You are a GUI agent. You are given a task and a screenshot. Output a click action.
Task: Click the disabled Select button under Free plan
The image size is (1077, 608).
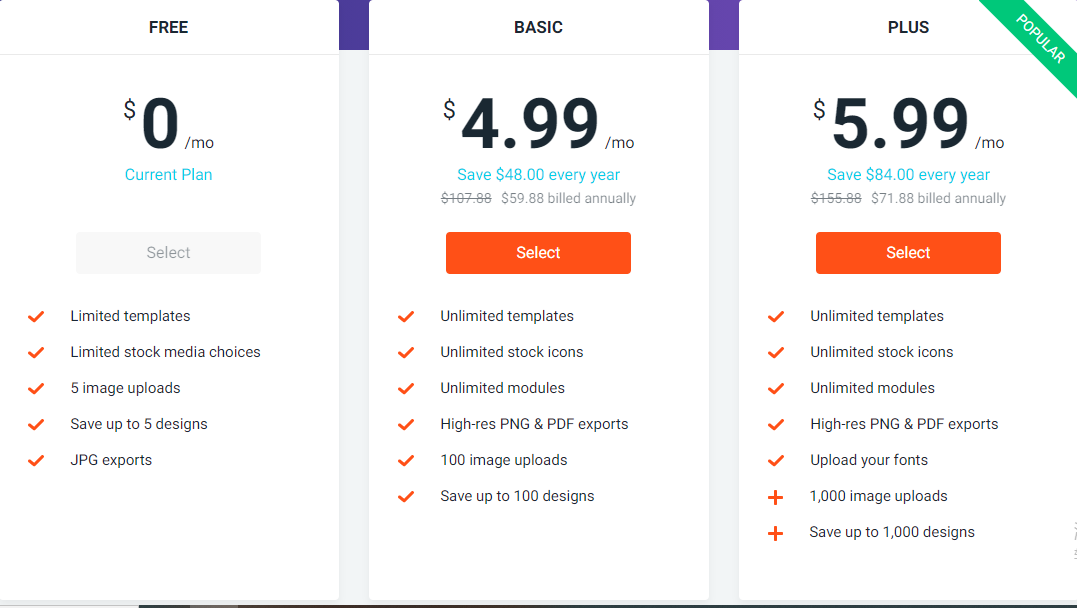click(168, 253)
